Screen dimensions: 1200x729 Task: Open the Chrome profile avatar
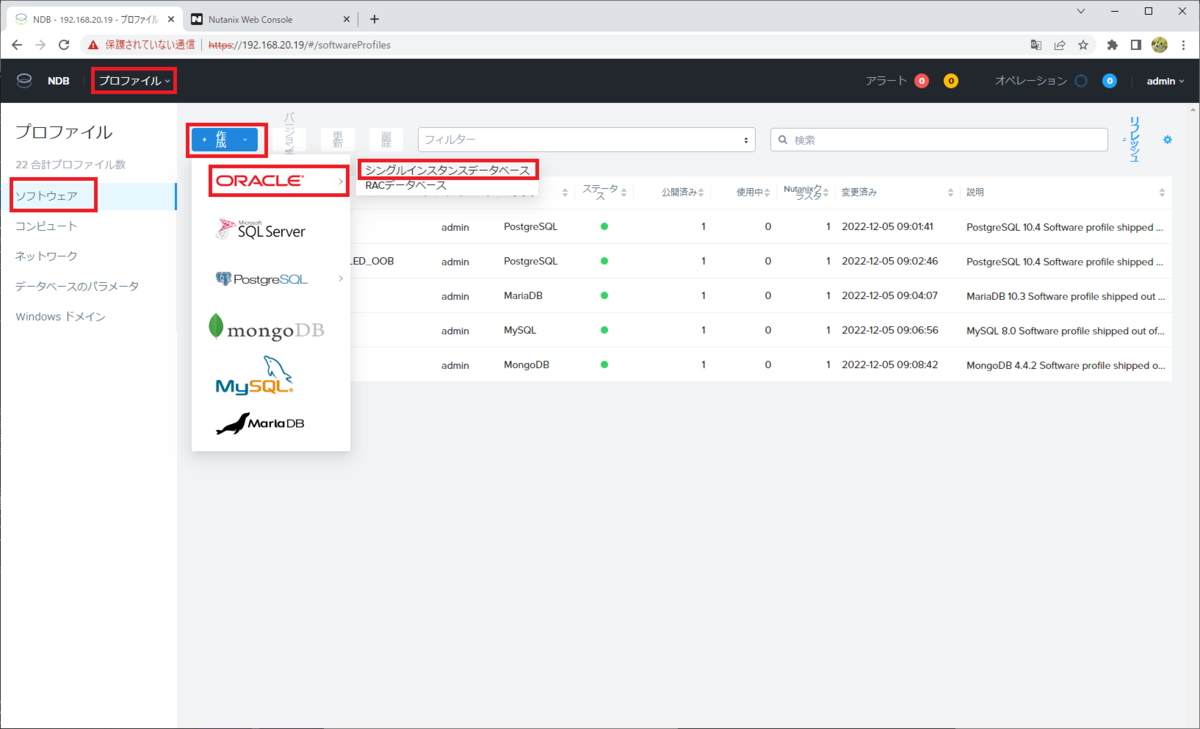[x=1160, y=45]
